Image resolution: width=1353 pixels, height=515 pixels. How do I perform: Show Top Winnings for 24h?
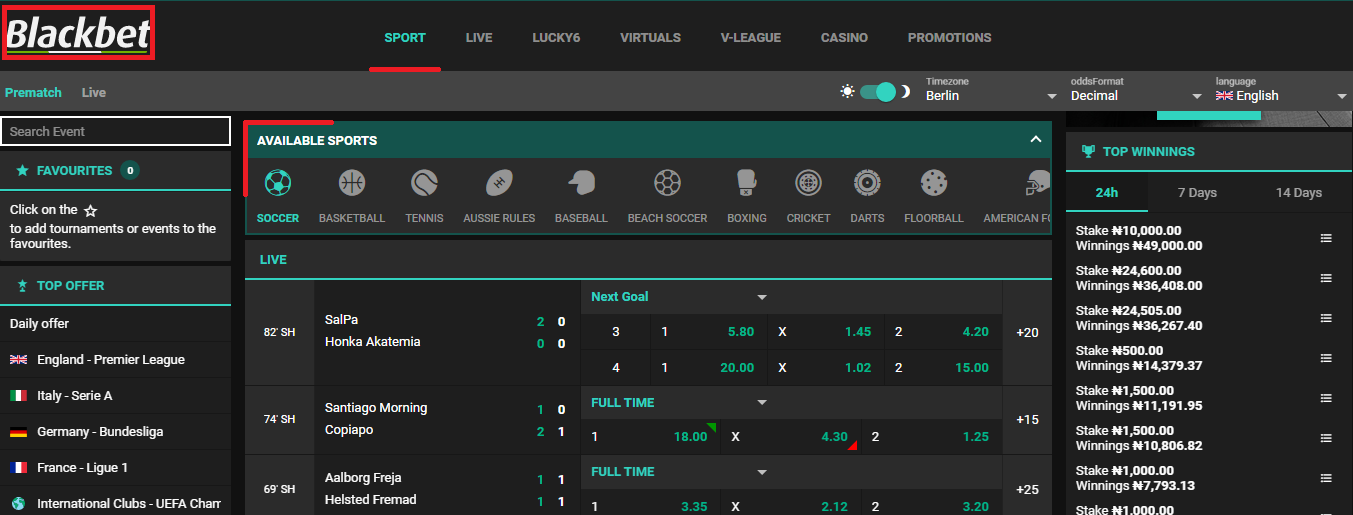click(1107, 192)
